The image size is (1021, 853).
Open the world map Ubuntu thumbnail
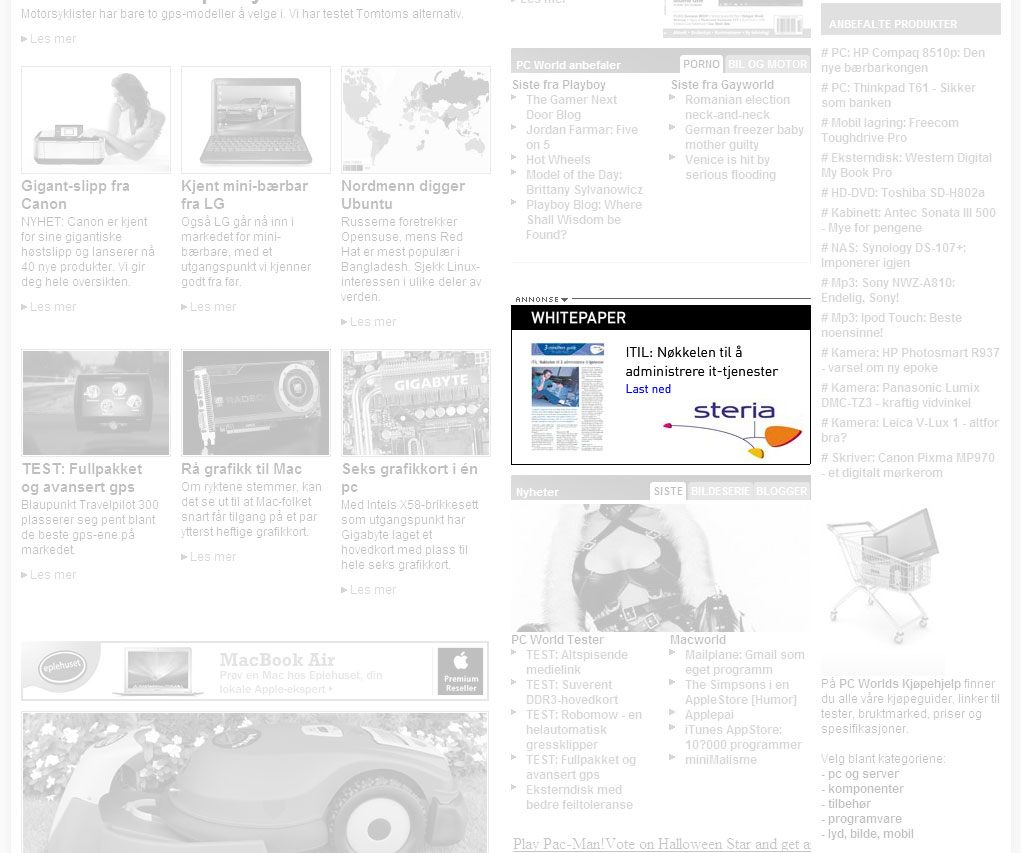point(416,120)
